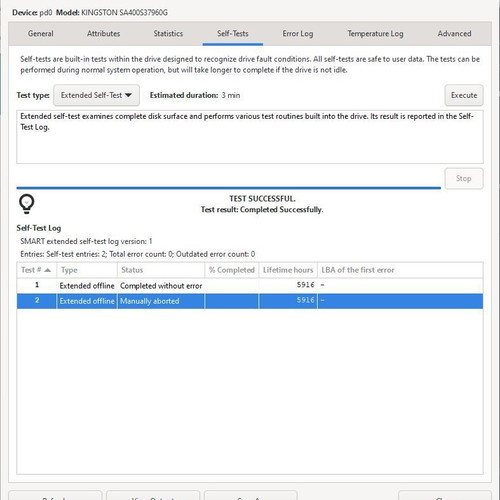The image size is (500, 500).
Task: Sort by the Type column header
Action: 87,270
